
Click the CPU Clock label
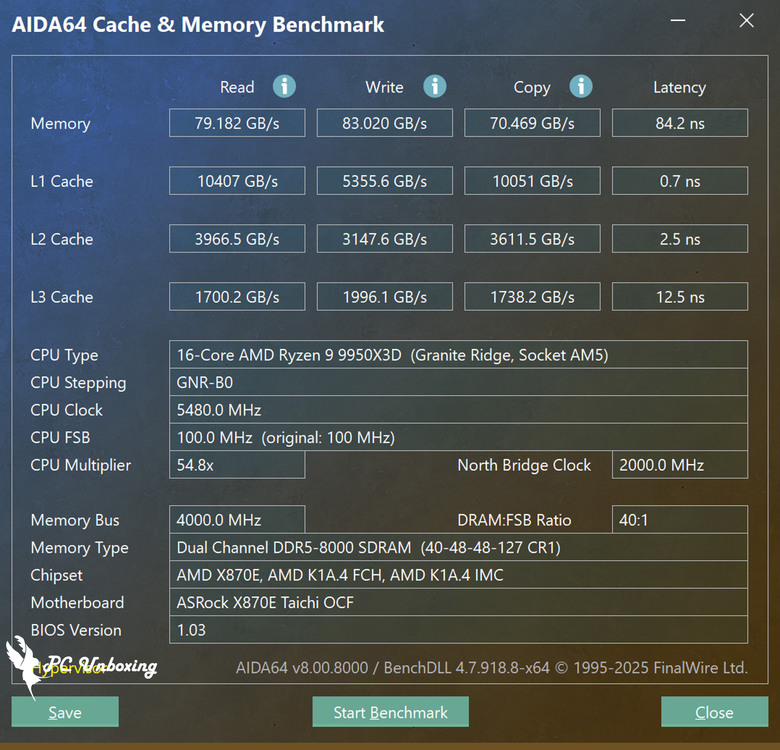click(66, 410)
